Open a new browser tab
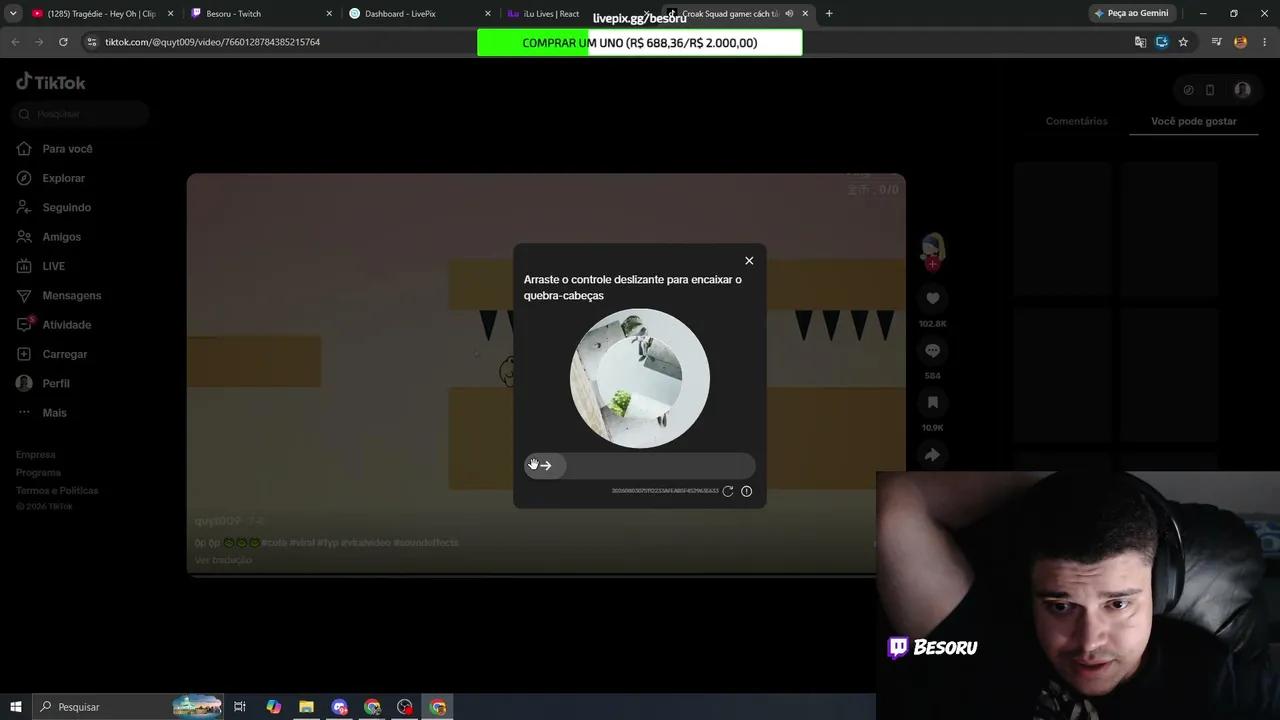The width and height of the screenshot is (1280, 720). tap(829, 14)
